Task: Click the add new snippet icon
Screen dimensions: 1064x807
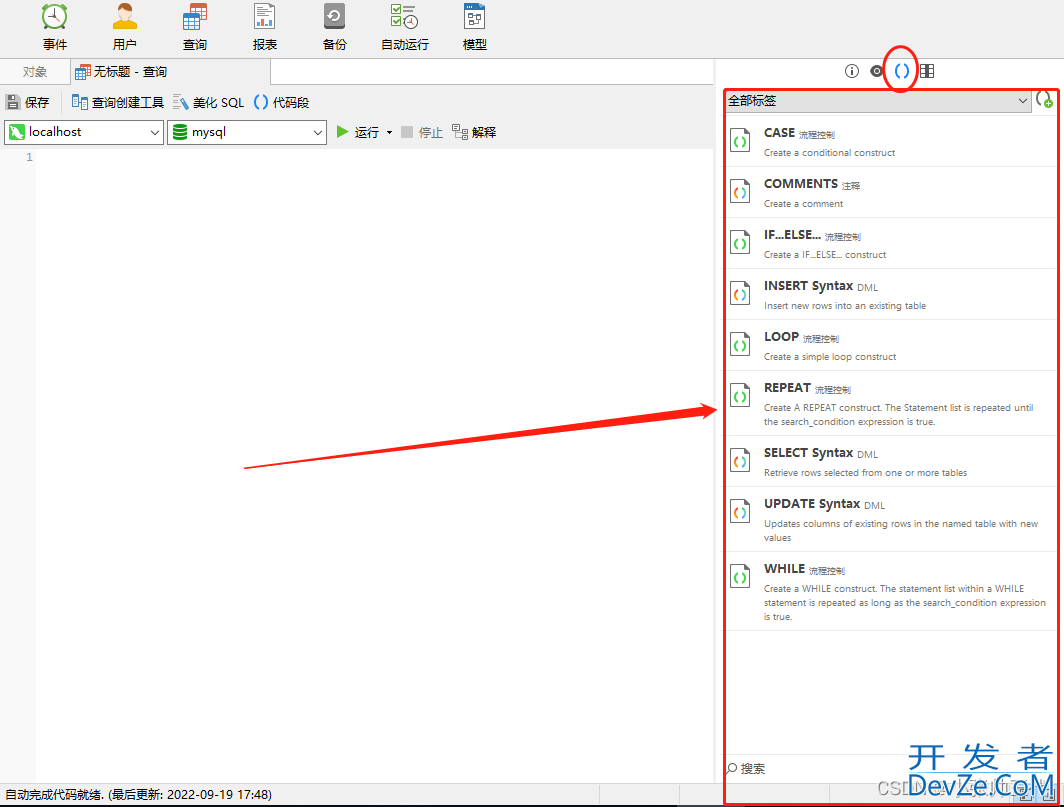Action: [1044, 100]
